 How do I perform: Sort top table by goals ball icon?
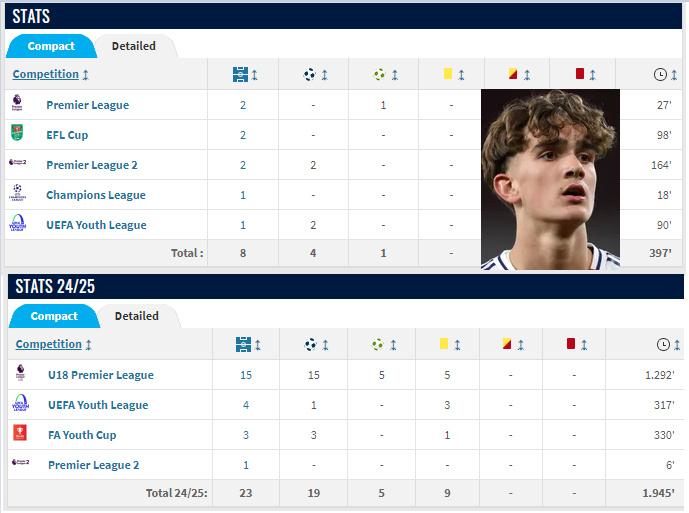310,75
